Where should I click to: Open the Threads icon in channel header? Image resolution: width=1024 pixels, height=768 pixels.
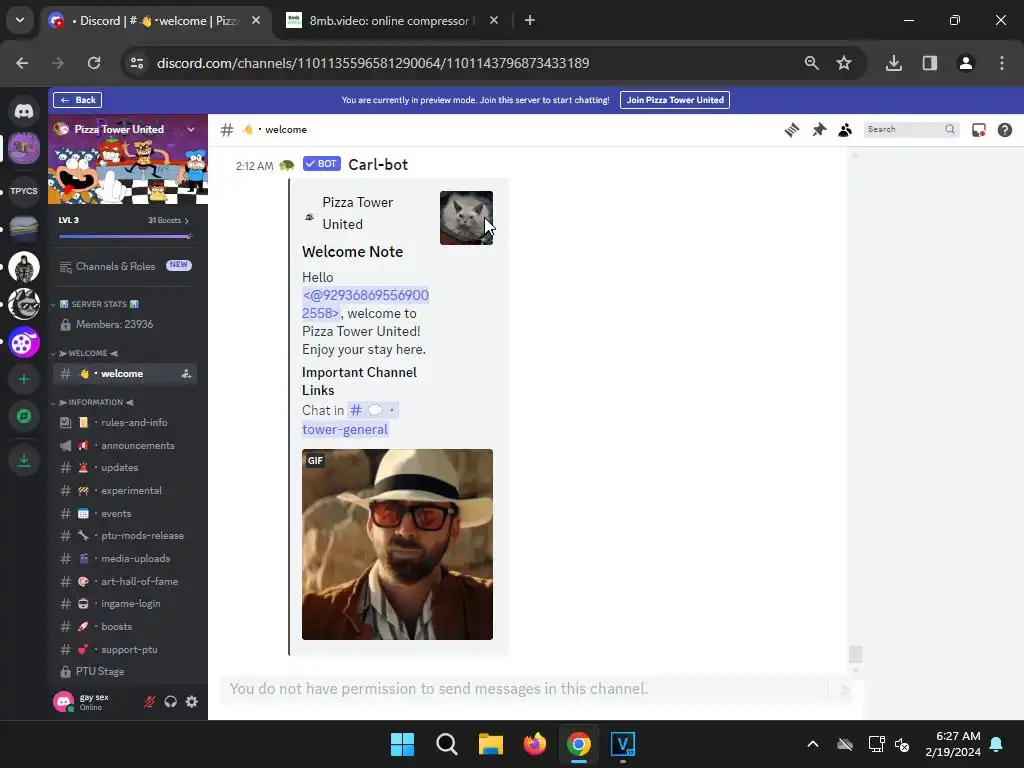point(792,130)
